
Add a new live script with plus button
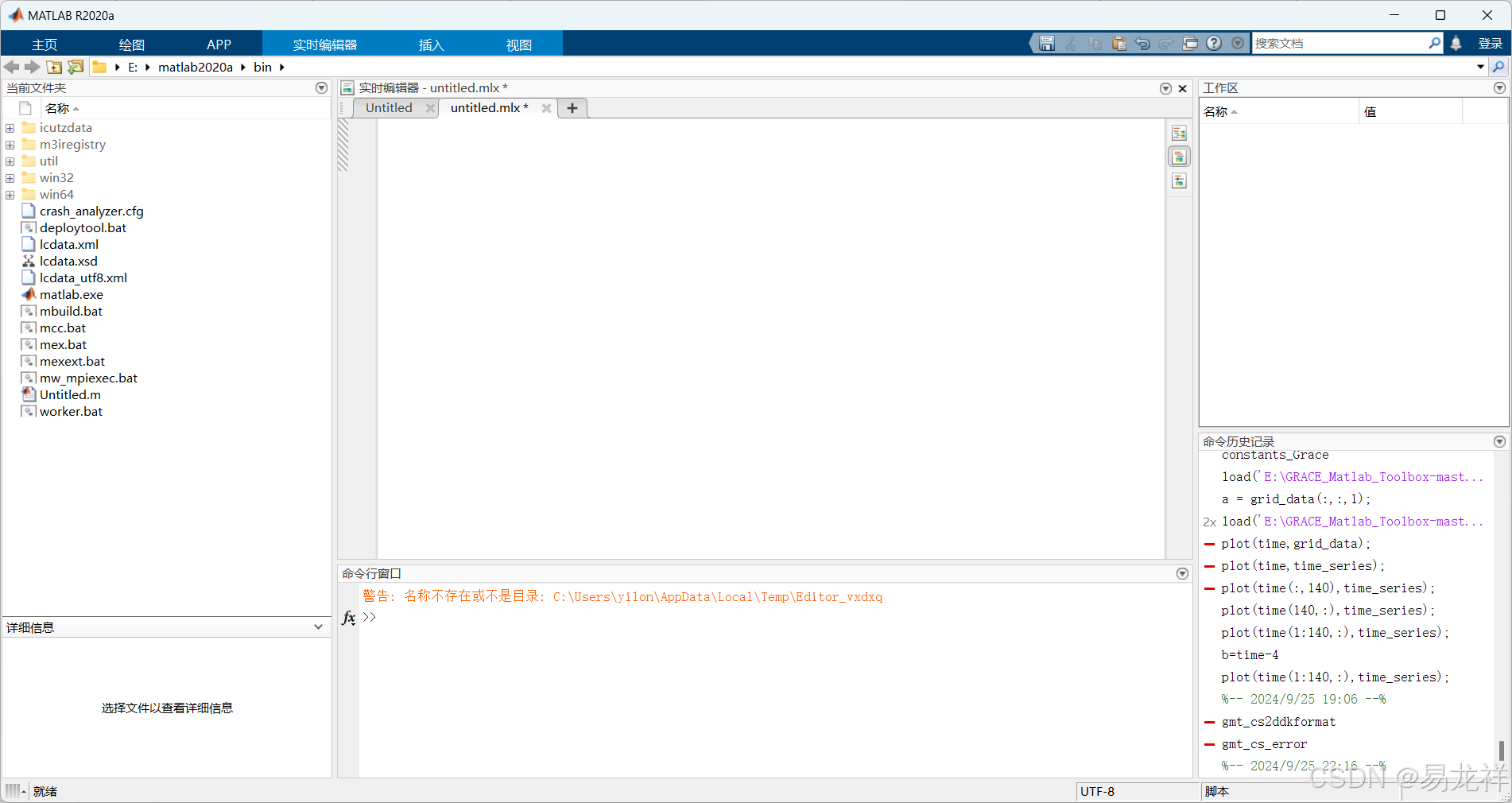572,108
